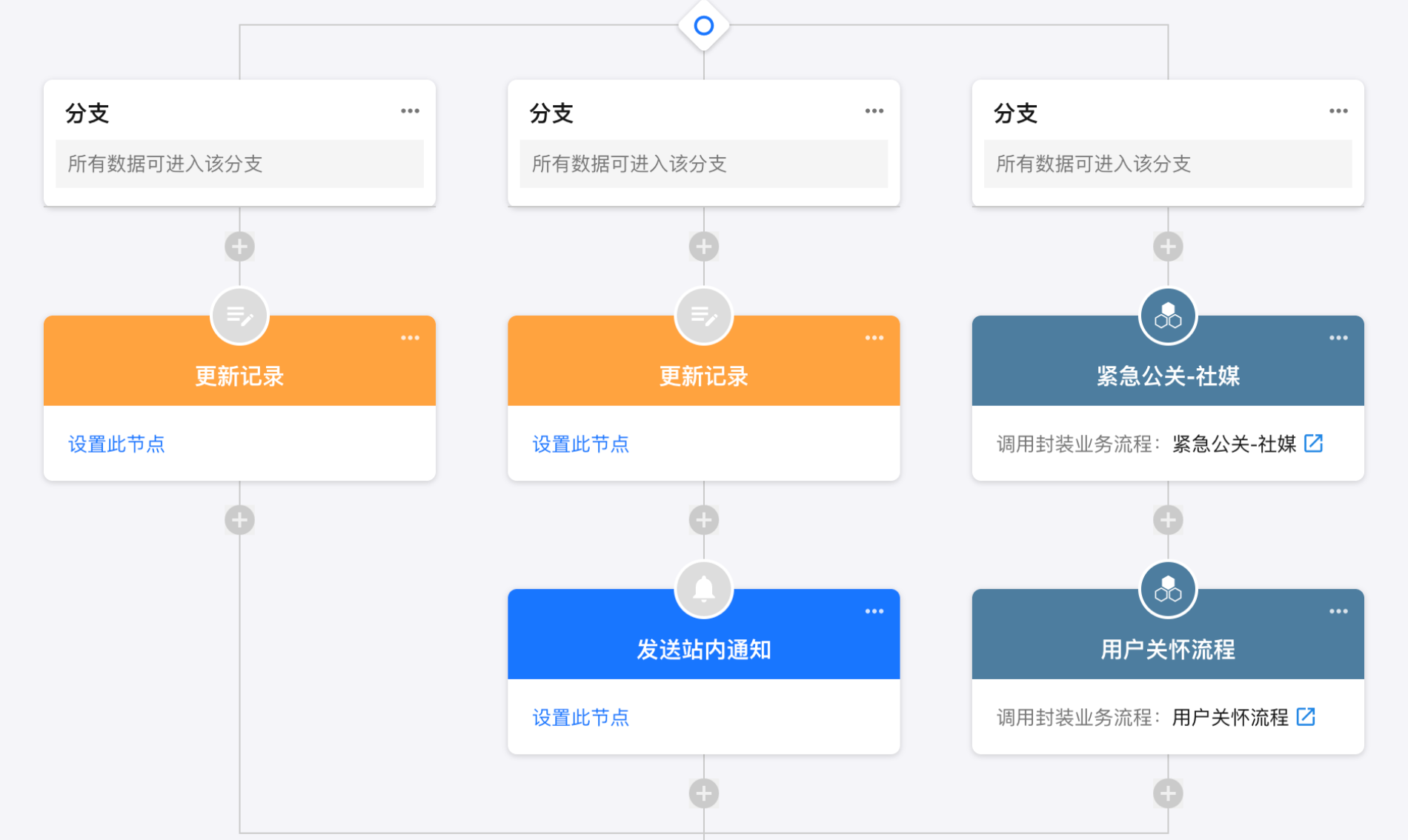Add node between 紧急公关-社媒 and 用户关怀流程
This screenshot has height=840, width=1408.
1168,520
